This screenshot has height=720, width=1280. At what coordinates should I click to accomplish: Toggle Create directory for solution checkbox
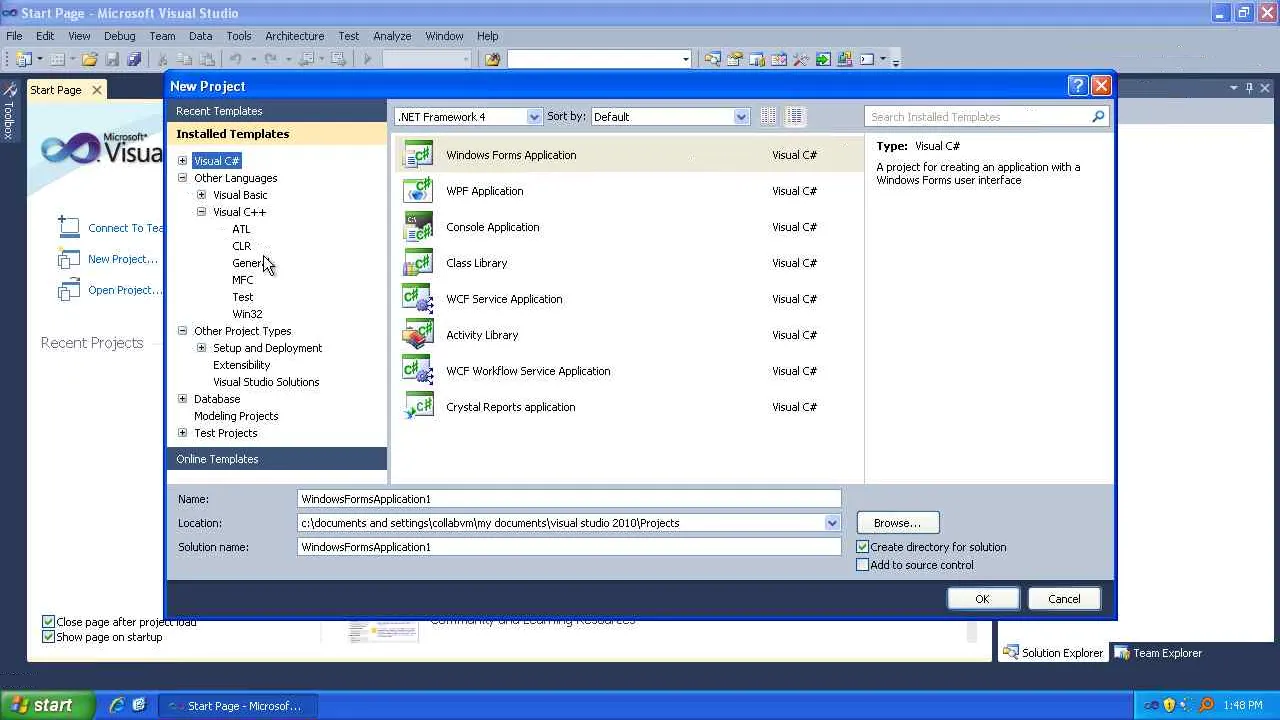(862, 547)
